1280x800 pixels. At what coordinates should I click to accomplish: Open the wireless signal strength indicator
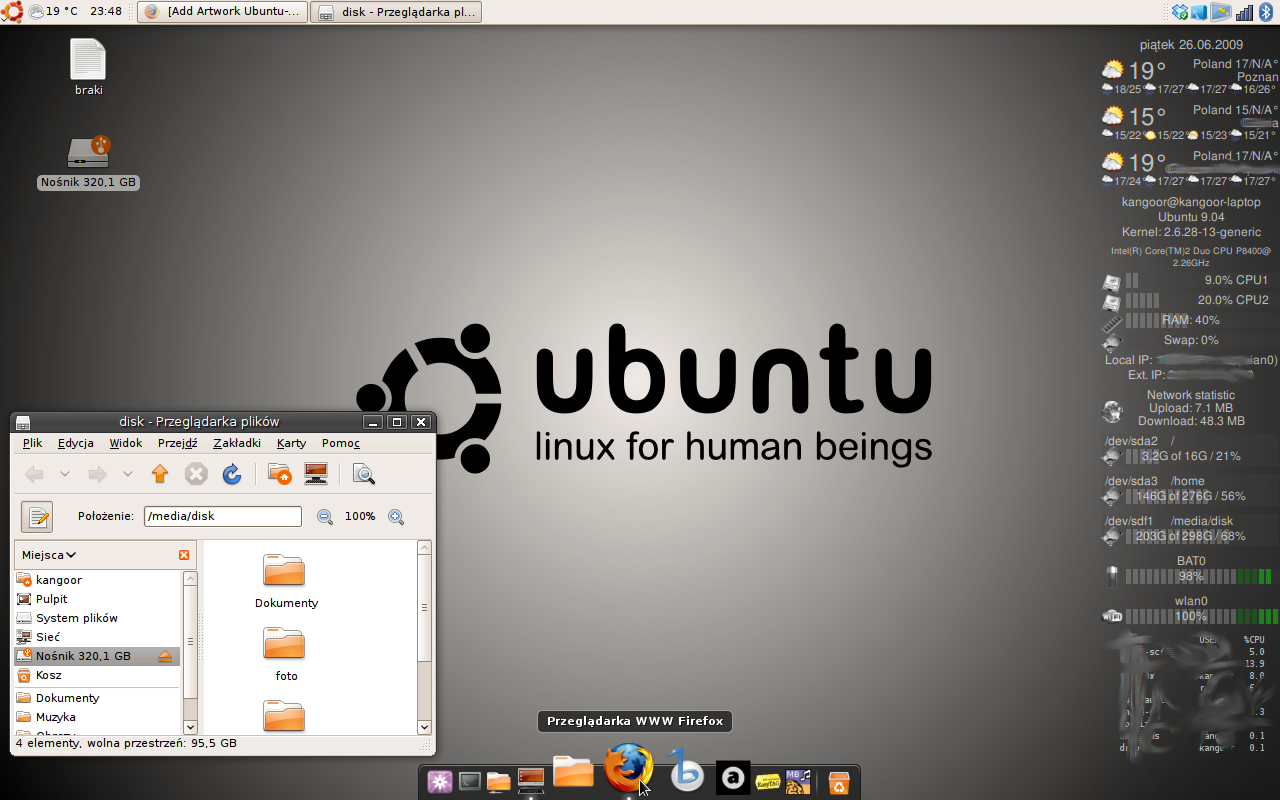(1244, 12)
